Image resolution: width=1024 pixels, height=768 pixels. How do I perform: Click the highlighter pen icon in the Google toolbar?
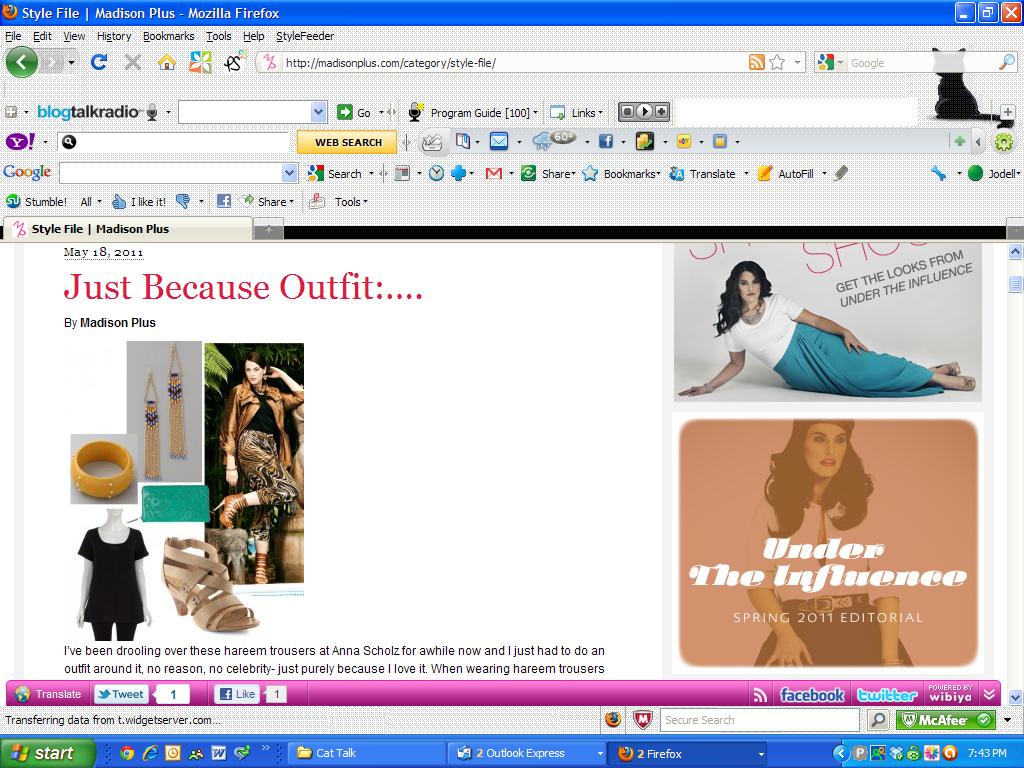[842, 173]
